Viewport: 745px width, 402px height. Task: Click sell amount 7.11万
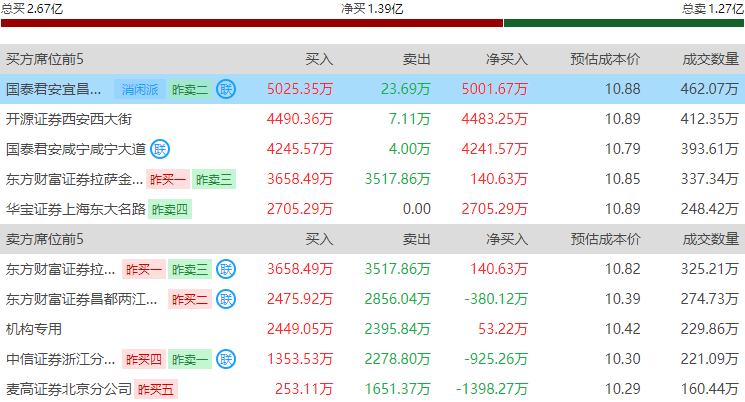410,119
